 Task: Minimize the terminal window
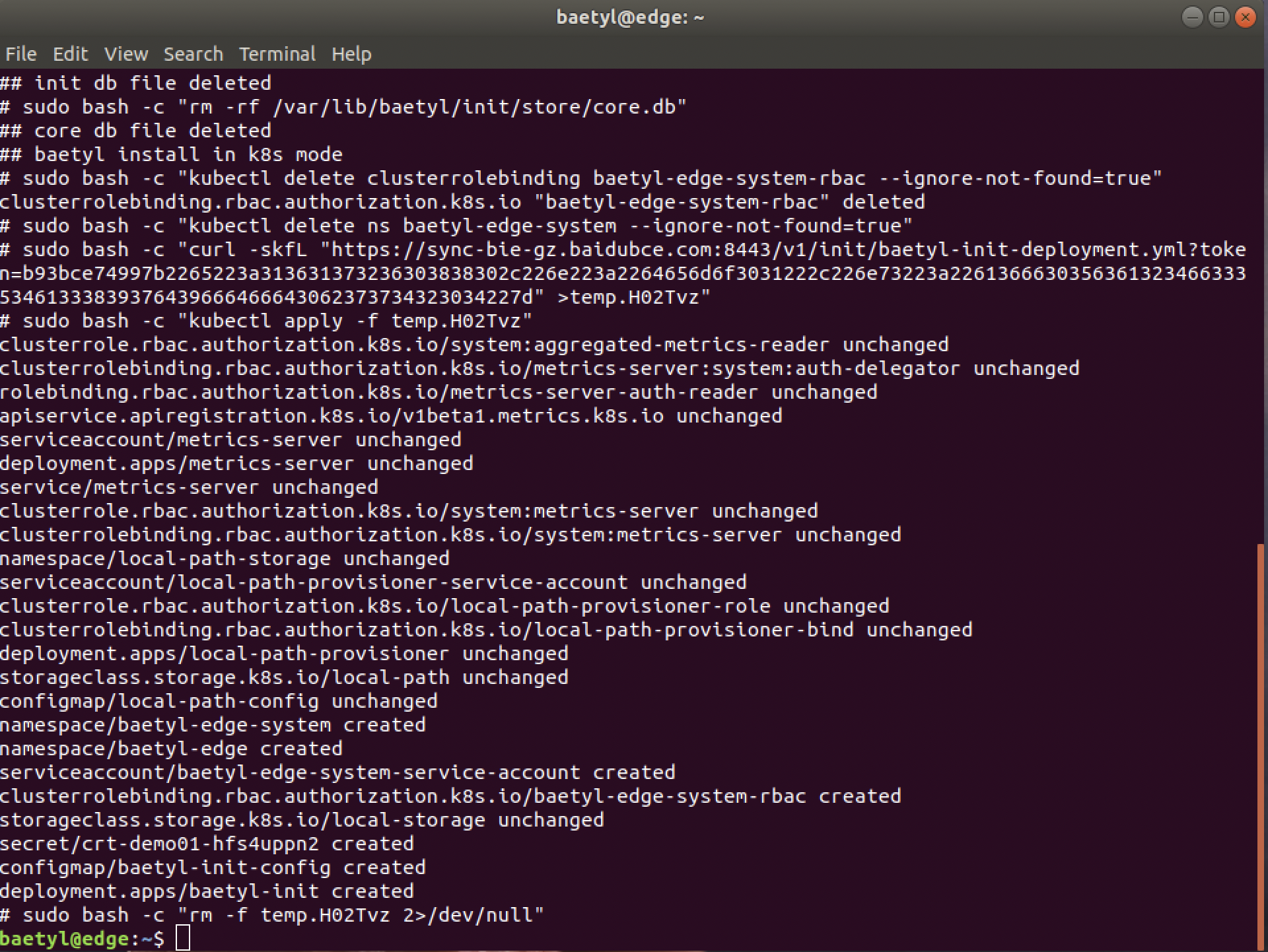coord(1192,17)
